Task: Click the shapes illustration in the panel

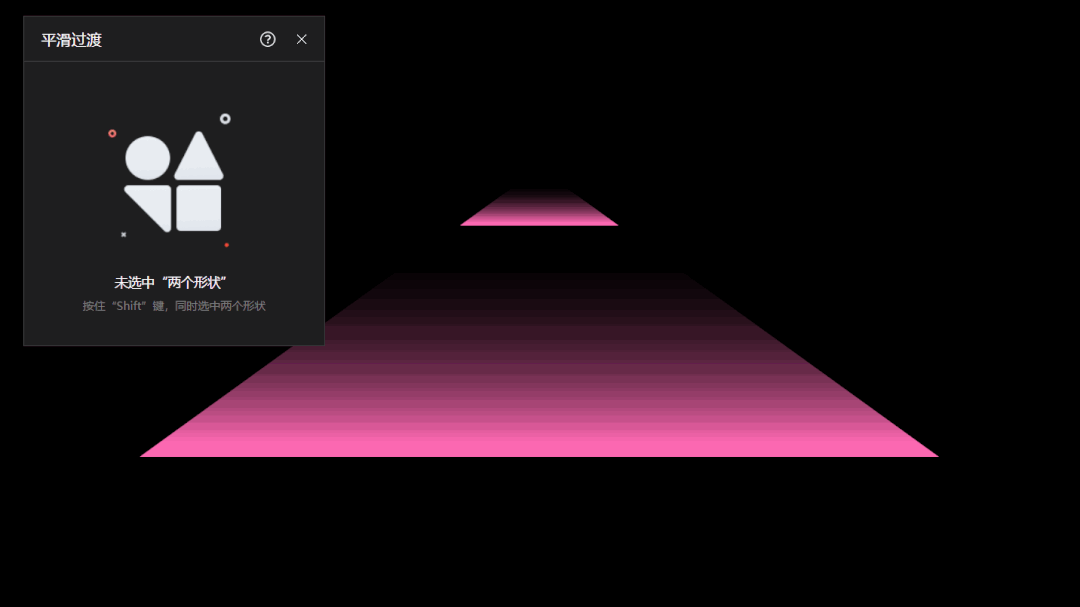Action: click(x=171, y=181)
